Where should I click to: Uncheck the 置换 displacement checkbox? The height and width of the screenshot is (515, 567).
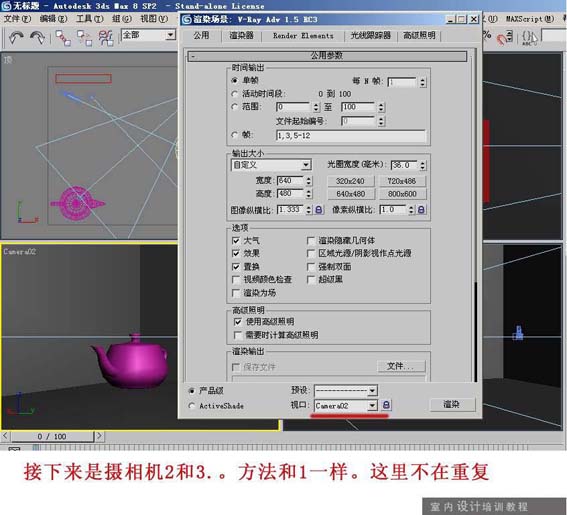(236, 267)
